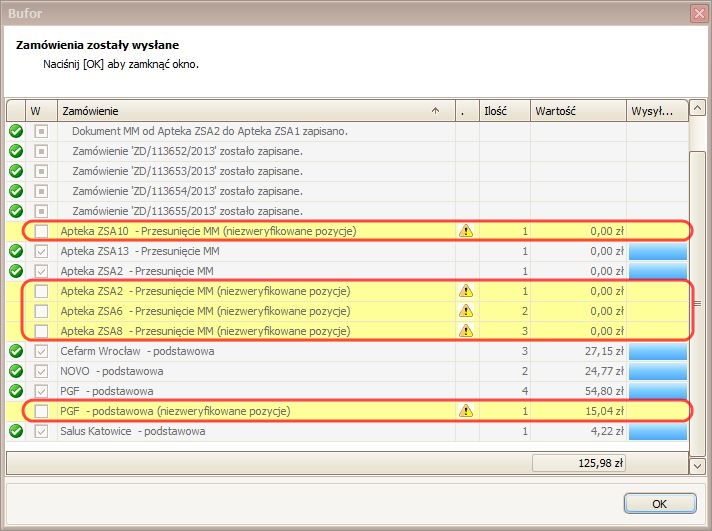Sort by Zamówienie column header
Screen dimensions: 712x531
click(x=250, y=111)
